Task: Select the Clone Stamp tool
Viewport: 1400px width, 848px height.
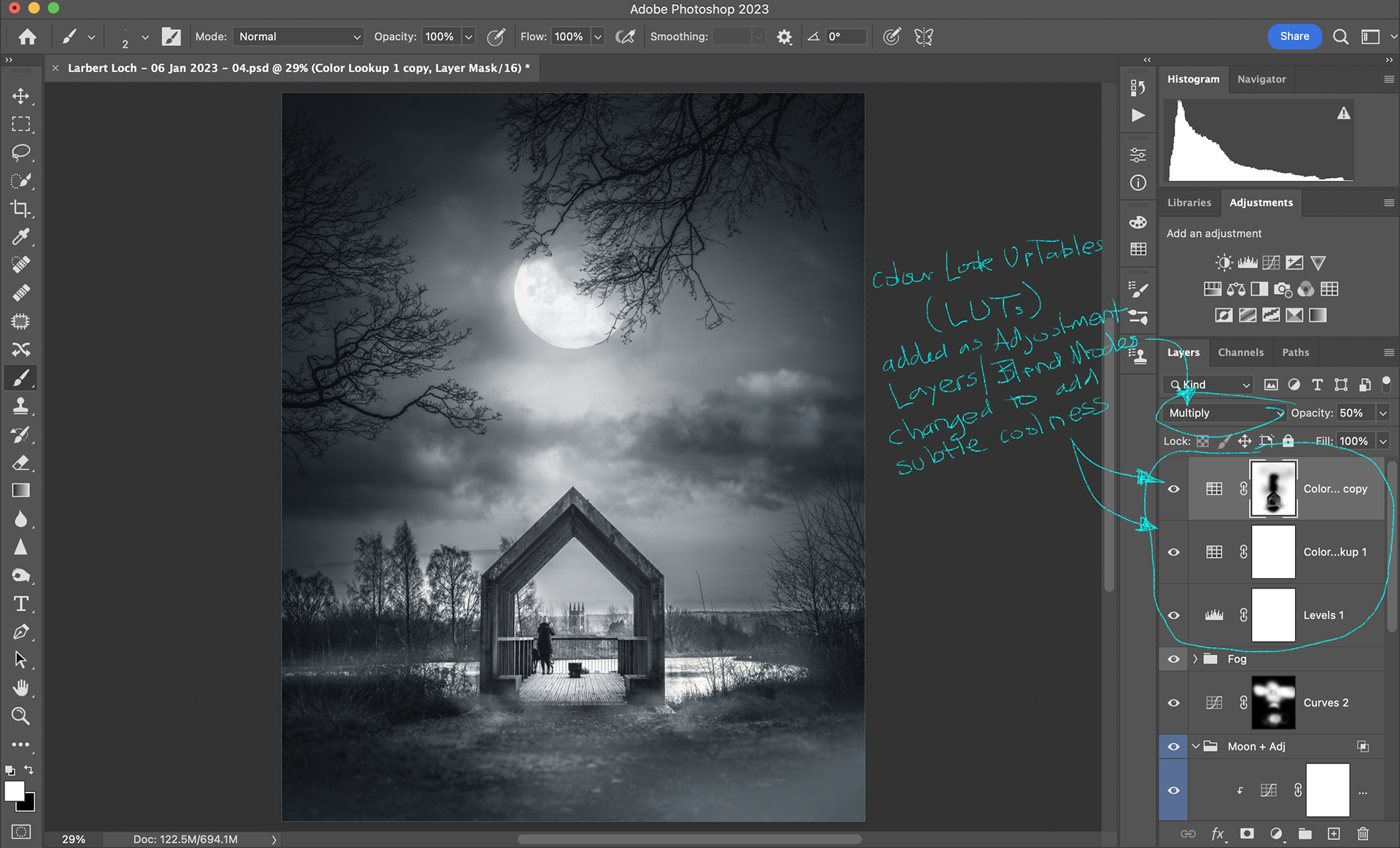Action: 20,406
